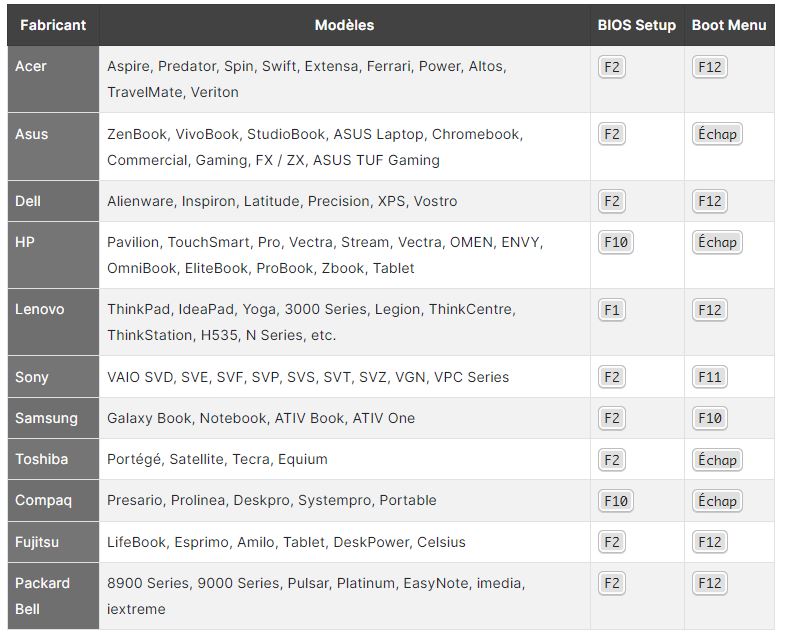The width and height of the screenshot is (795, 644).
Task: Select the F10 BIOS key for Compaq
Action: click(616, 501)
